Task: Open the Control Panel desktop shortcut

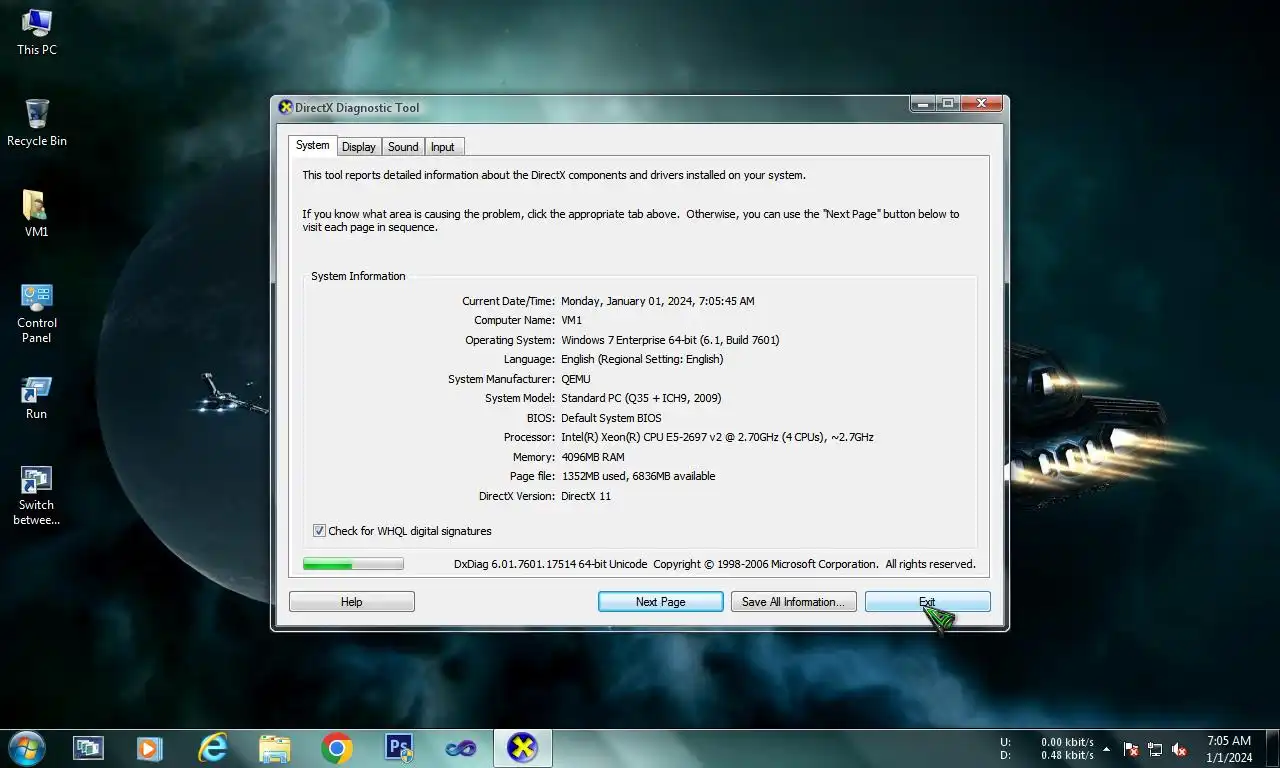Action: coord(37,313)
